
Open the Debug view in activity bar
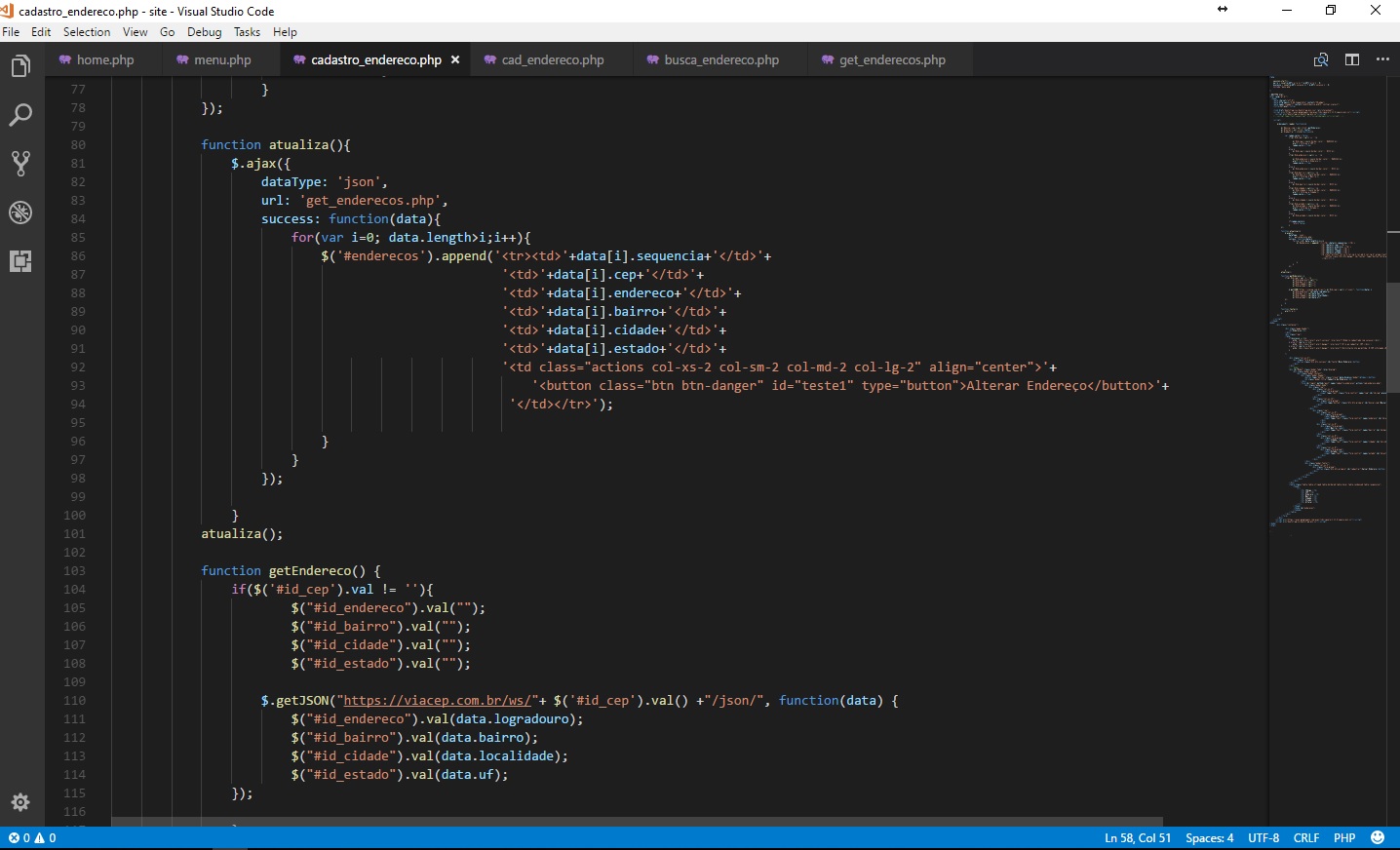tap(20, 212)
